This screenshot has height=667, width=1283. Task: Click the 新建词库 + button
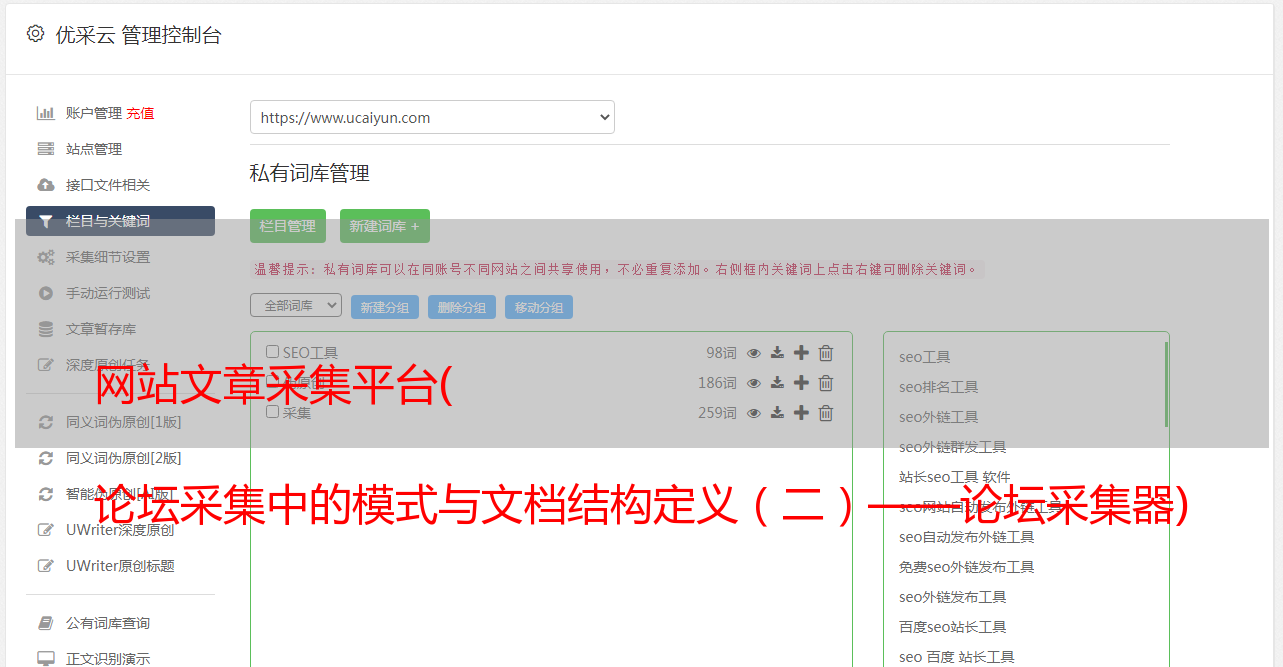click(385, 226)
